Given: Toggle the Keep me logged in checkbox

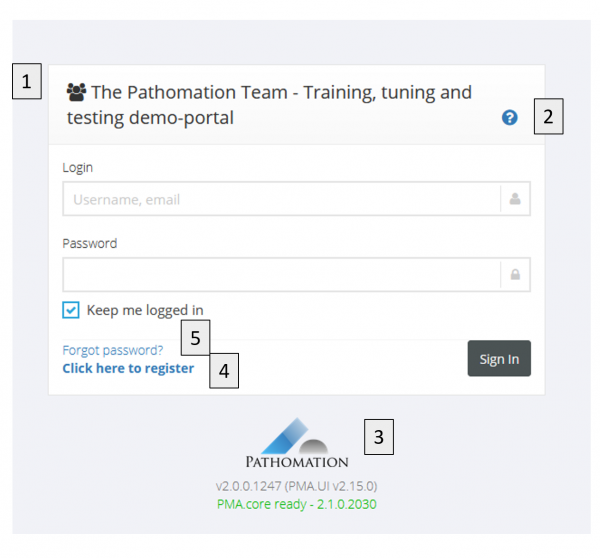Looking at the screenshot, I should tap(71, 310).
